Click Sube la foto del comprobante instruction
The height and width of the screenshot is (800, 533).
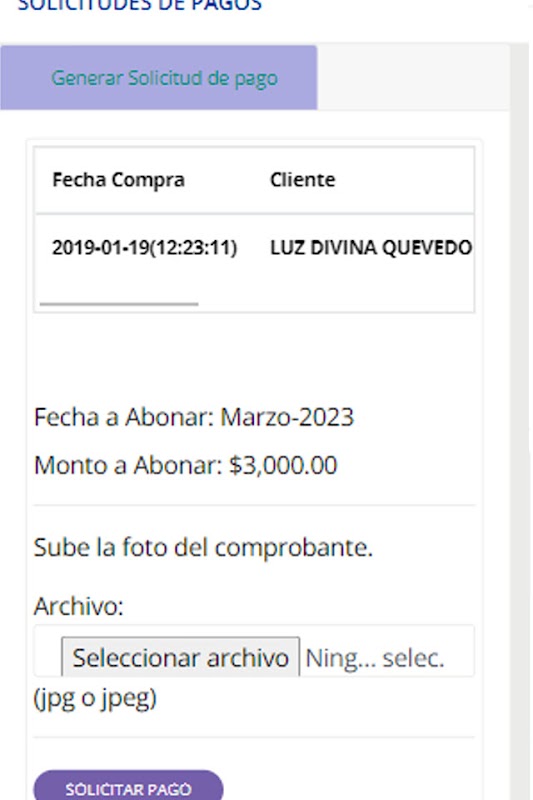[x=203, y=548]
